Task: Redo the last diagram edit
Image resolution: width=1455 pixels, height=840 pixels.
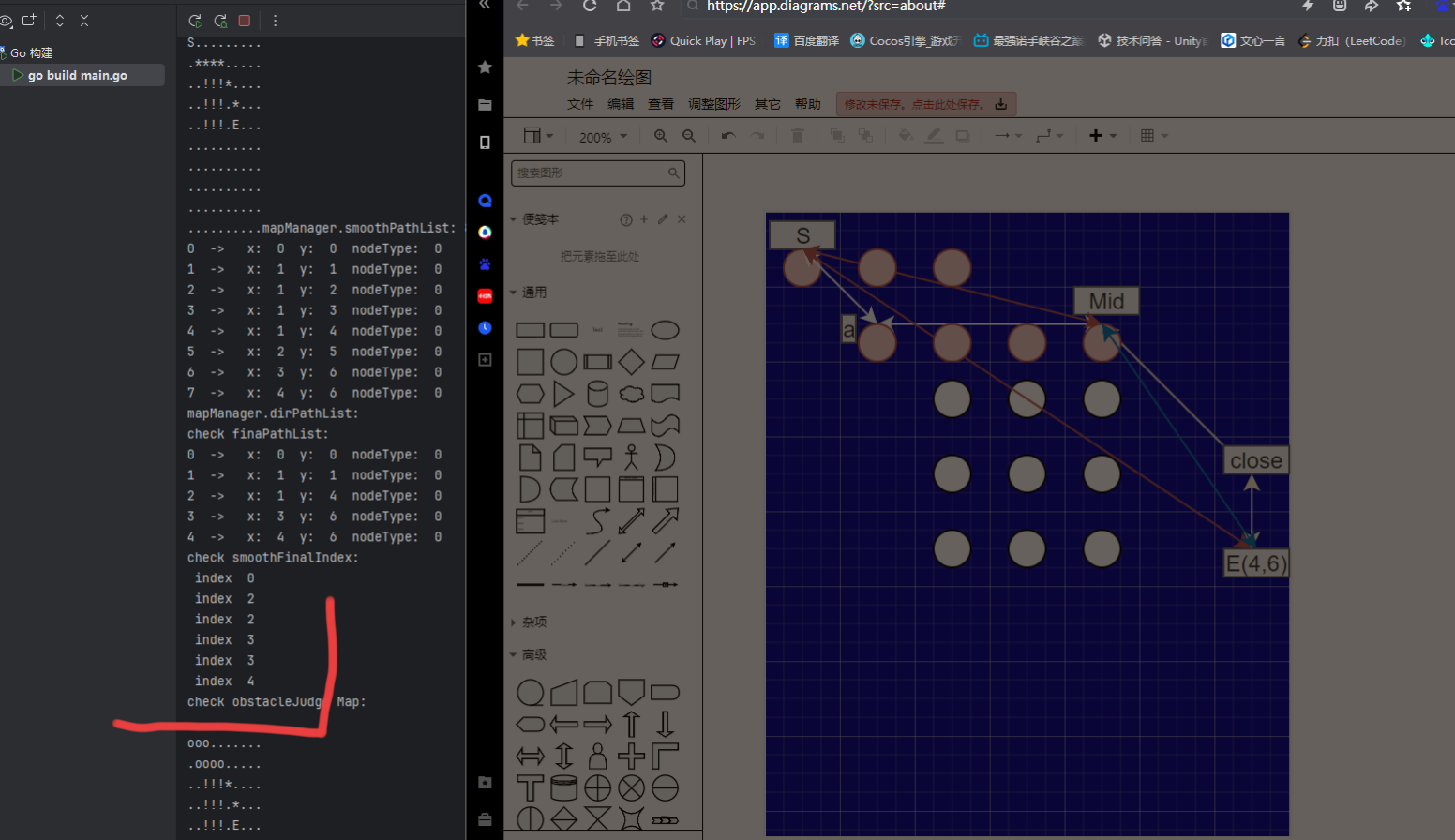Action: coord(757,136)
